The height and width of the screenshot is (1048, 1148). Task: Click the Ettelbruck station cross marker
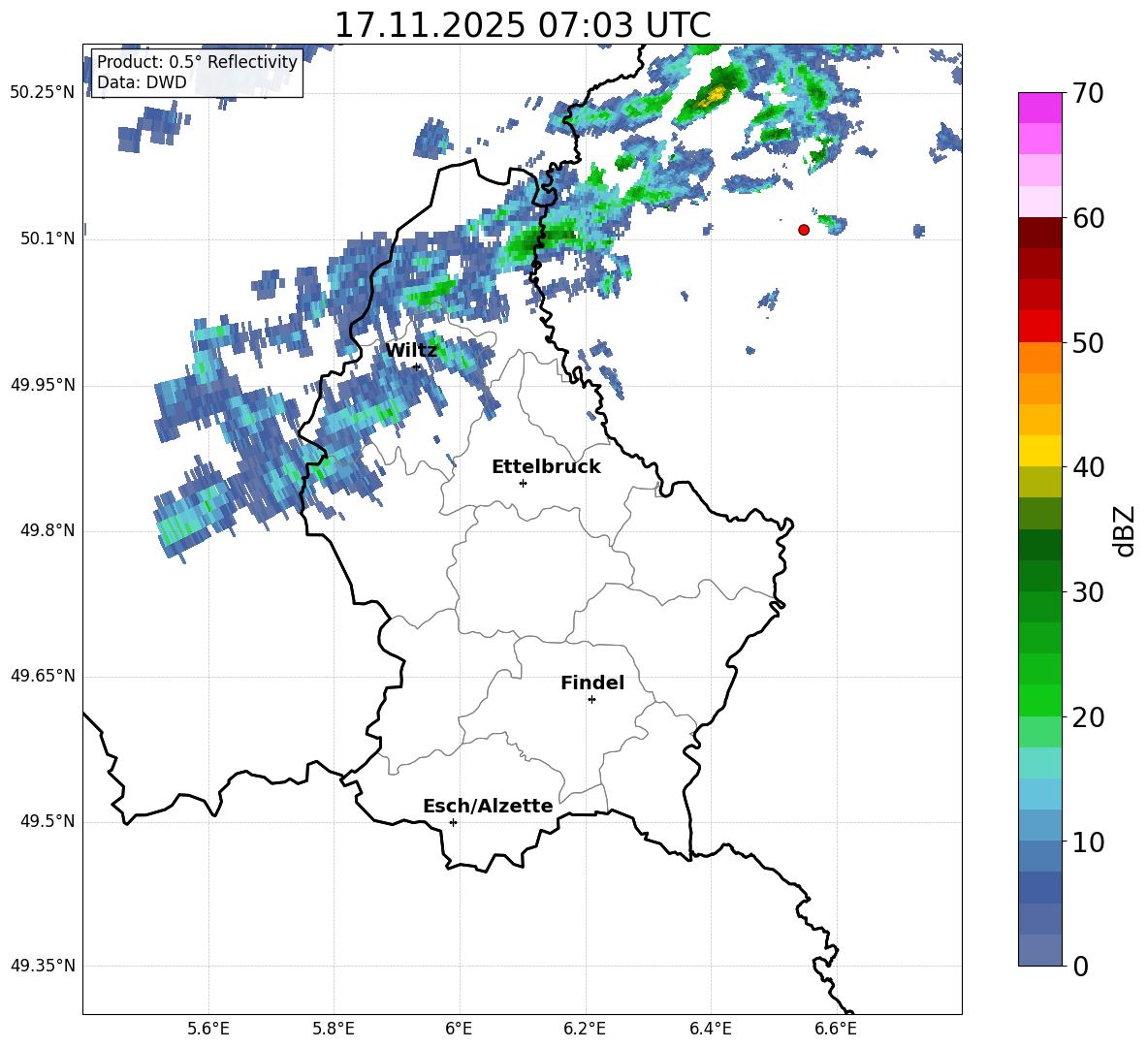tap(523, 483)
